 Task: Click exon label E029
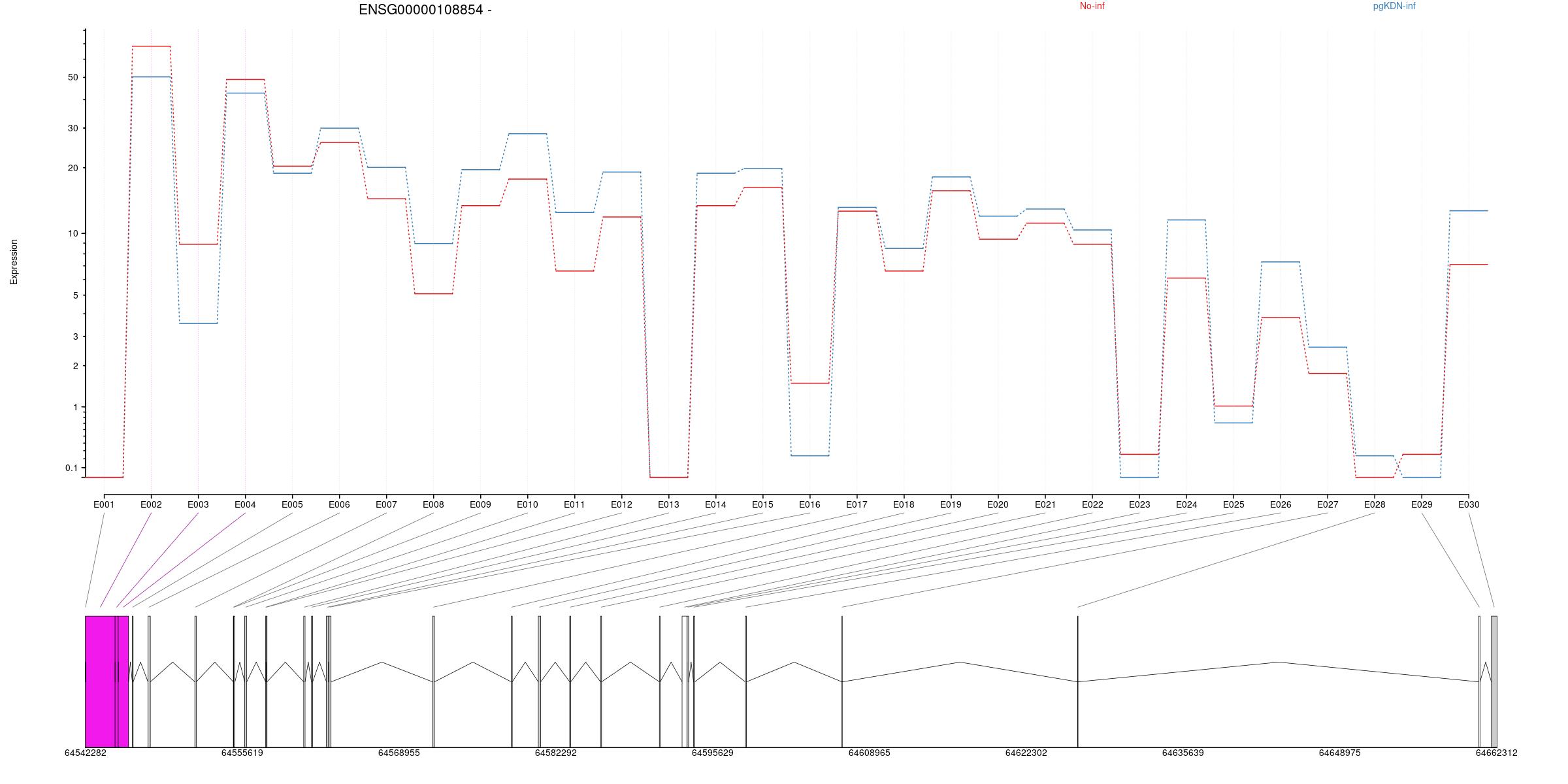(1422, 504)
